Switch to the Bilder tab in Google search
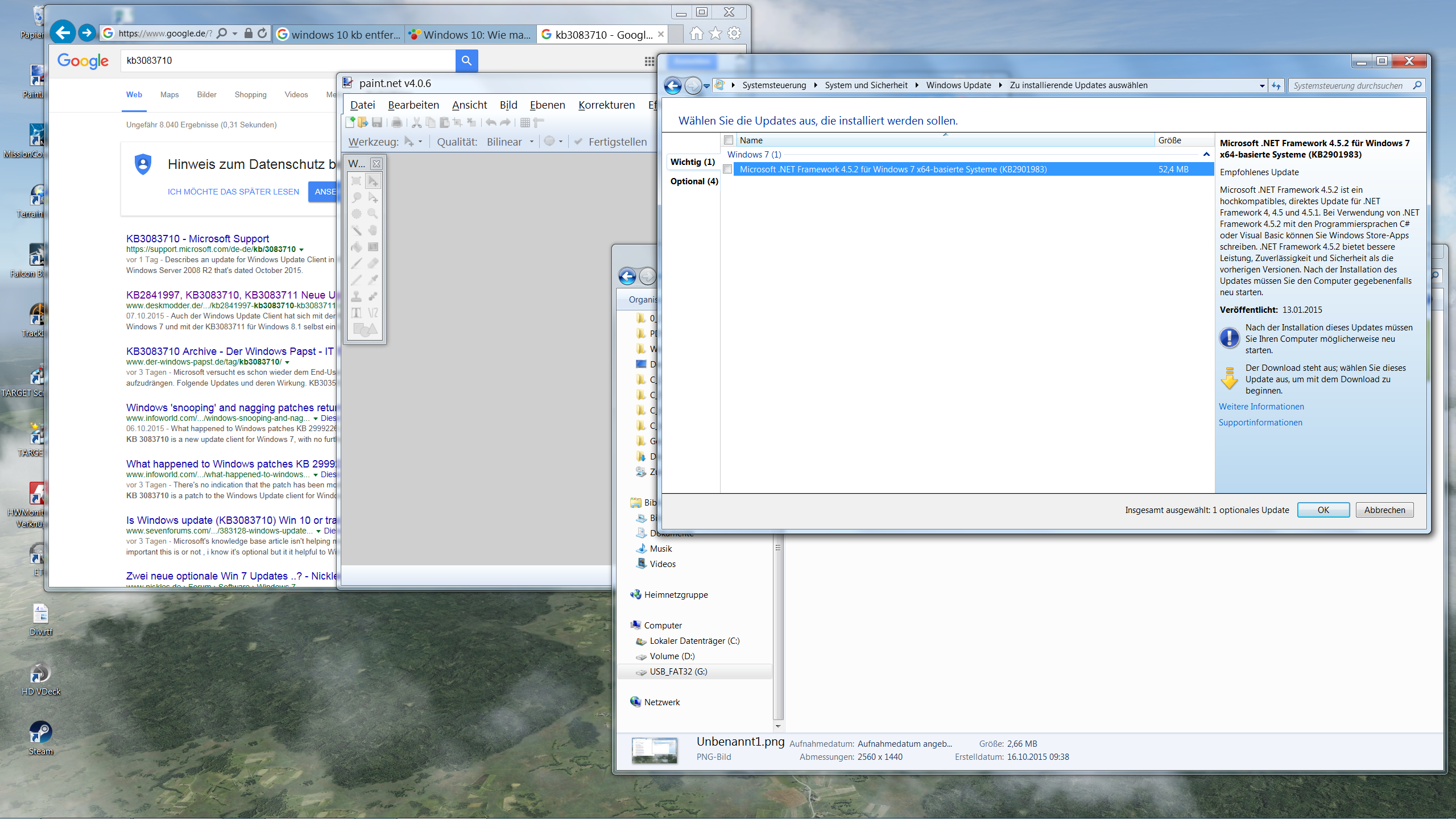1456x819 pixels. (206, 94)
